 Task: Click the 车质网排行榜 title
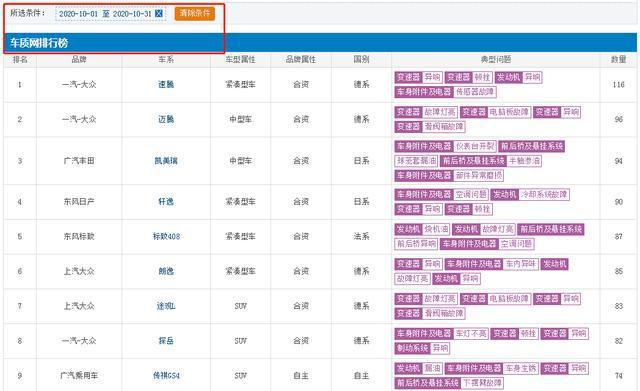[39, 43]
